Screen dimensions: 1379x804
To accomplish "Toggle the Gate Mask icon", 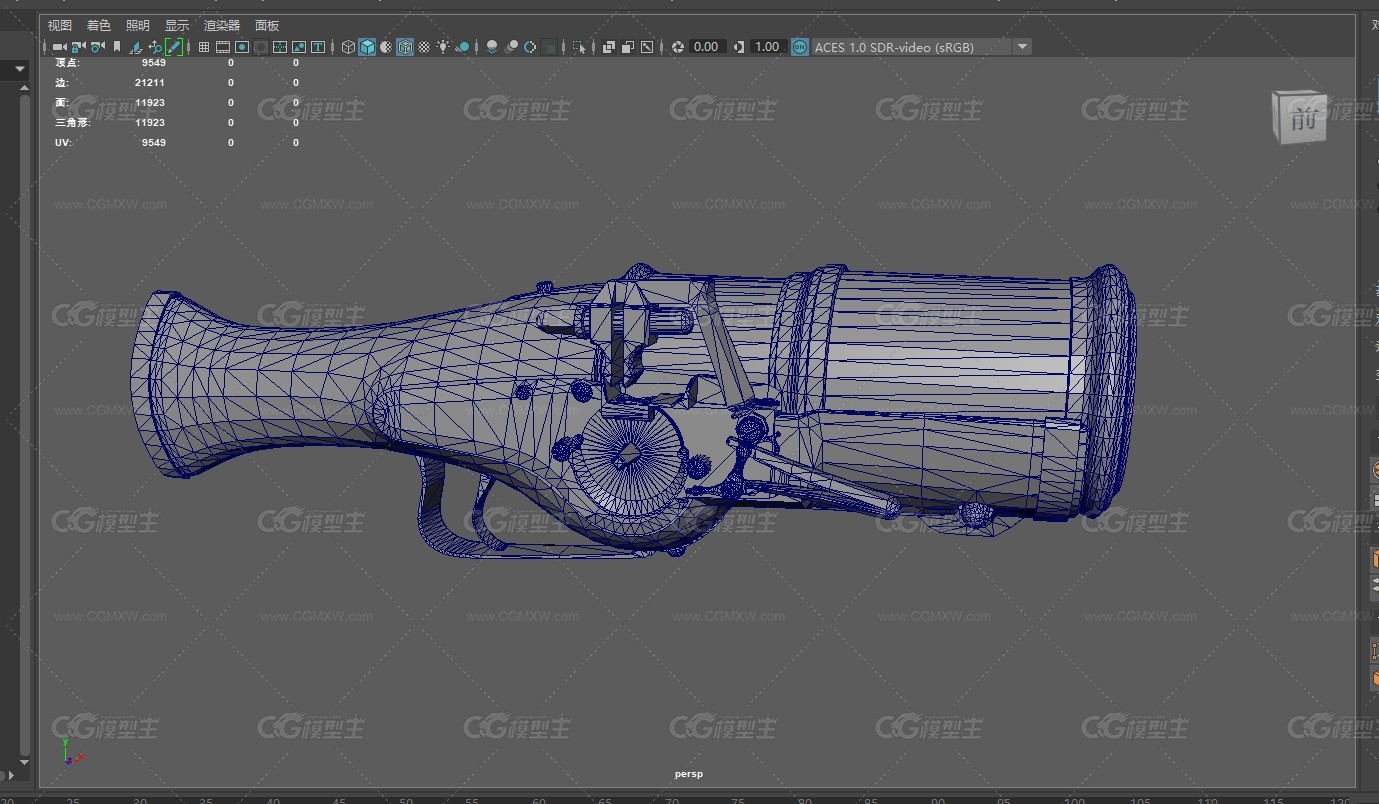I will click(261, 47).
